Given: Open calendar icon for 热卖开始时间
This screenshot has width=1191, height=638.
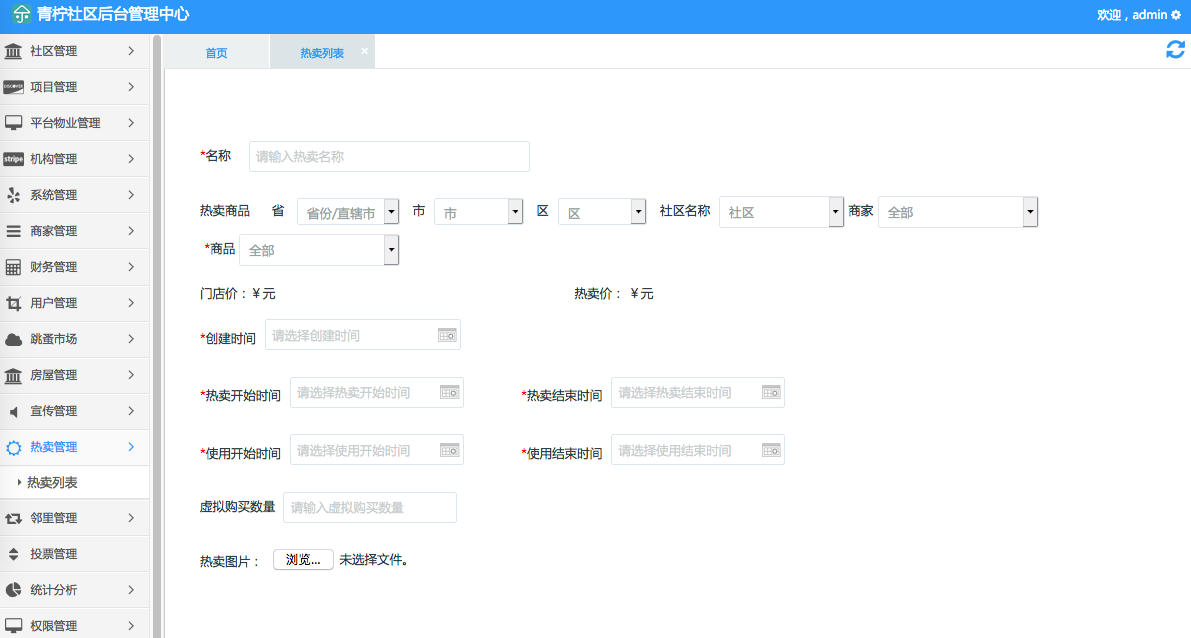Looking at the screenshot, I should click(x=450, y=393).
